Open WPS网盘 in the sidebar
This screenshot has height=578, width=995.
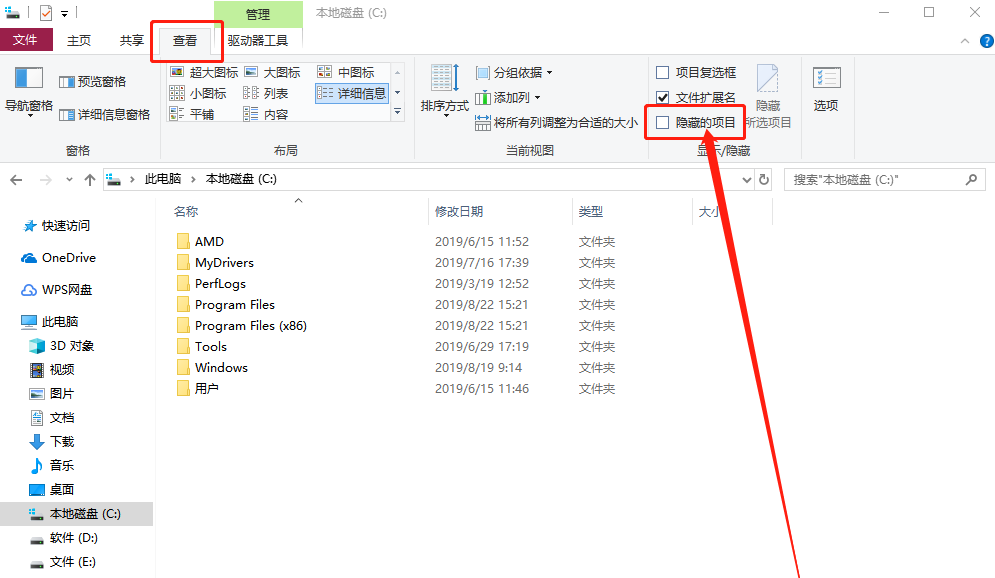pos(57,290)
